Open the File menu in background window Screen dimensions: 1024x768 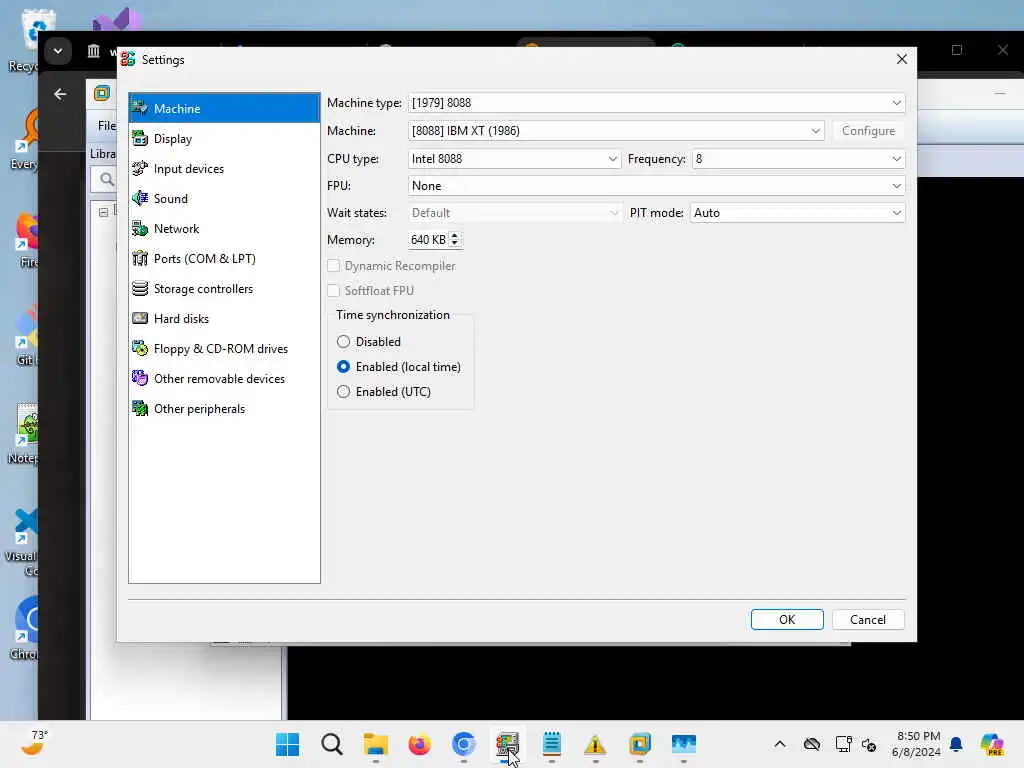(106, 125)
